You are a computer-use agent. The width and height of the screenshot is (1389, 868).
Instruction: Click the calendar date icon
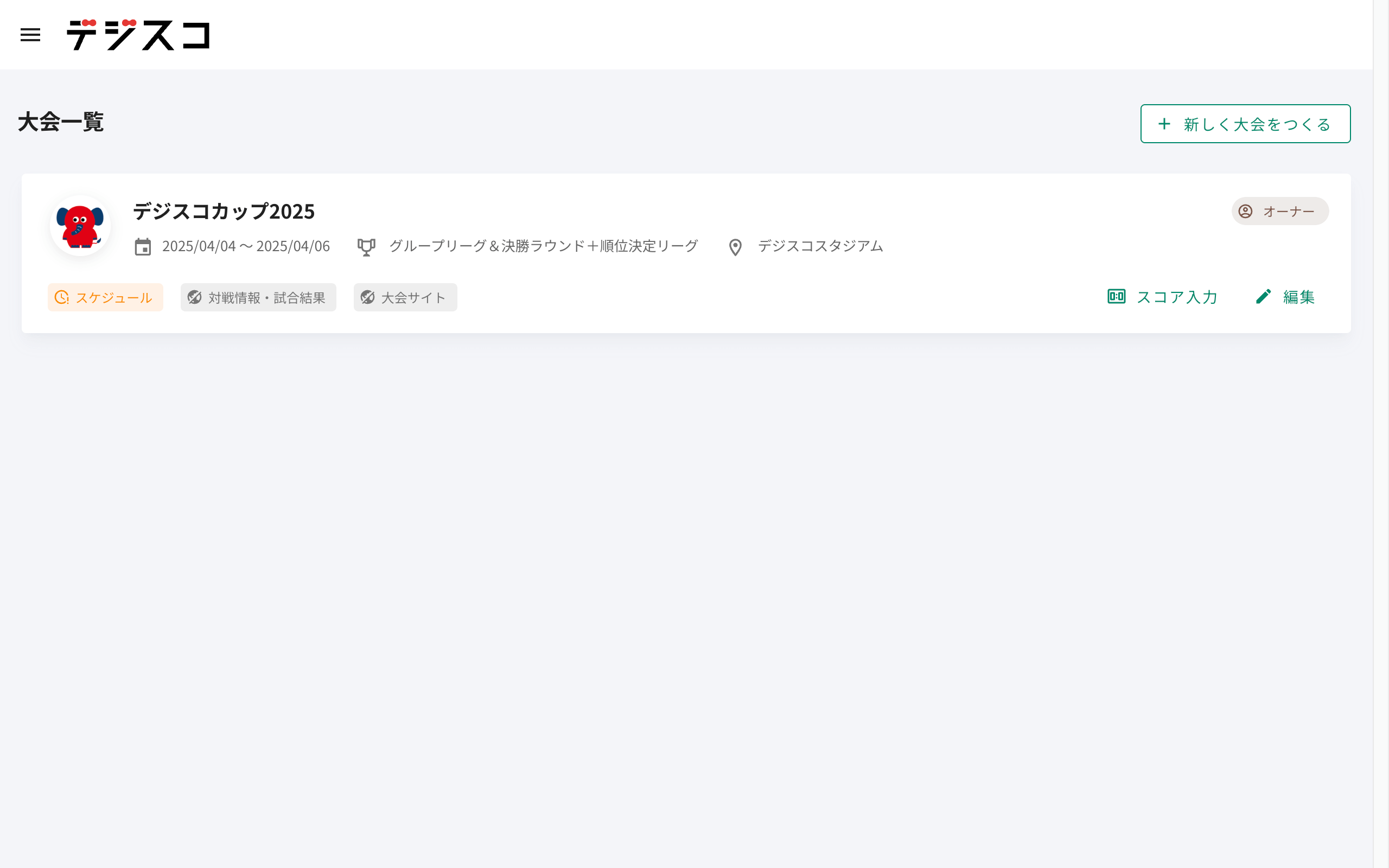[143, 247]
